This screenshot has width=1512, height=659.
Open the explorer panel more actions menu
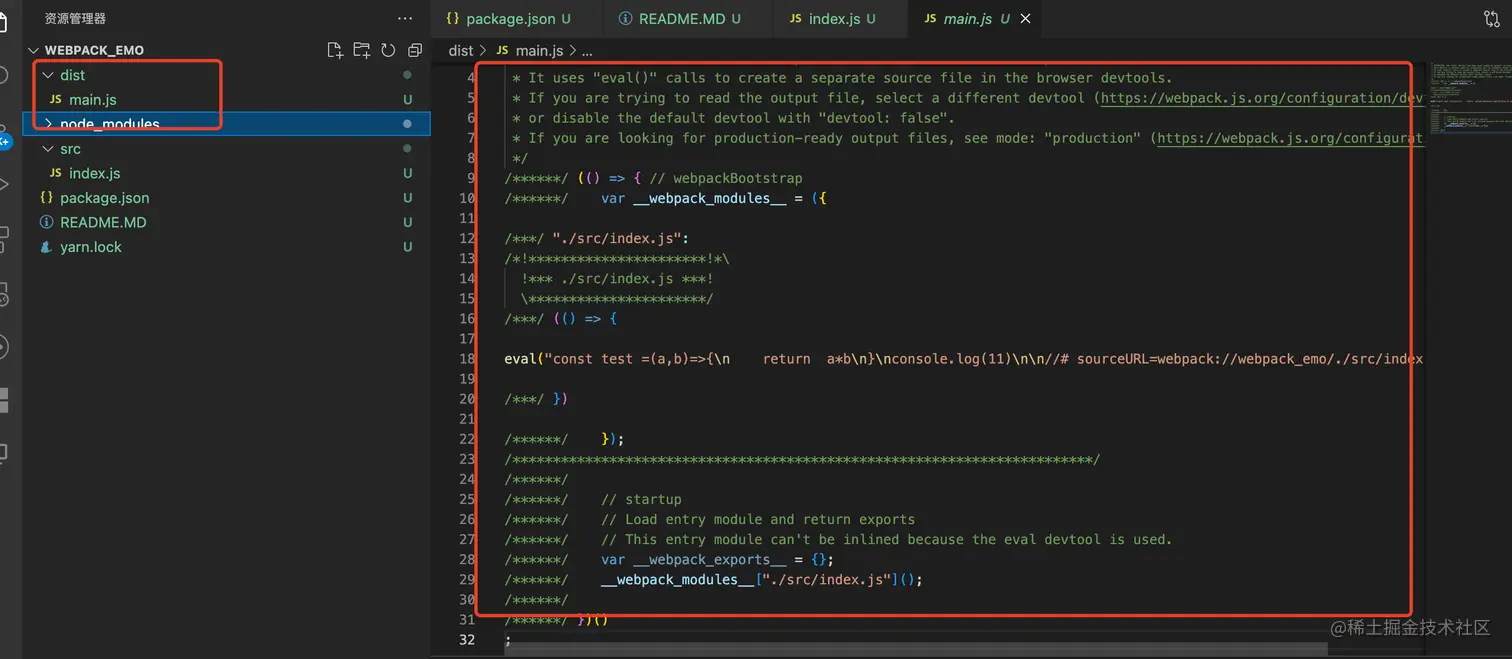405,18
